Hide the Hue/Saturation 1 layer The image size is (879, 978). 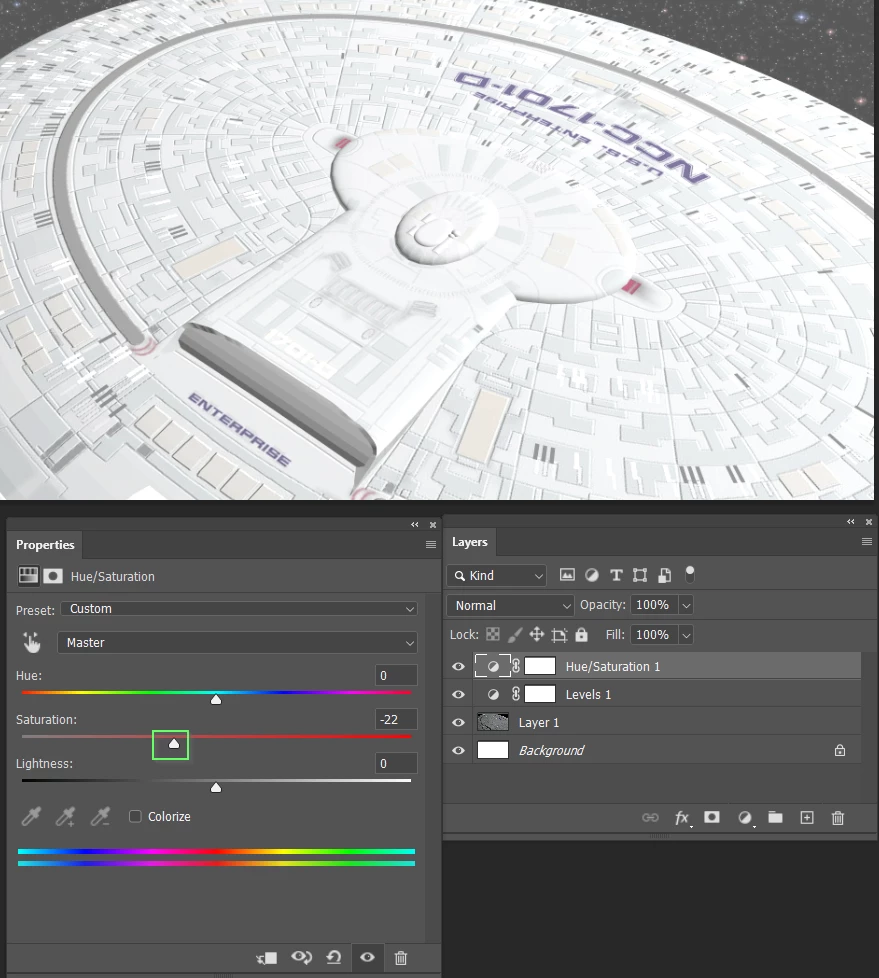click(459, 666)
